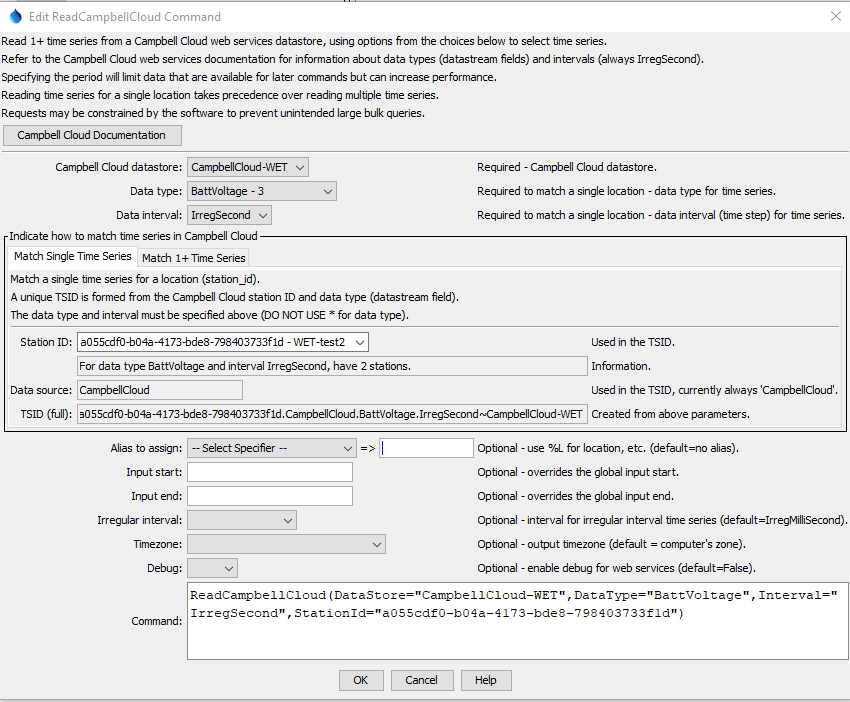Screen dimensions: 850x702
Task: Click the TSID (full) text field
Action: pos(331,414)
